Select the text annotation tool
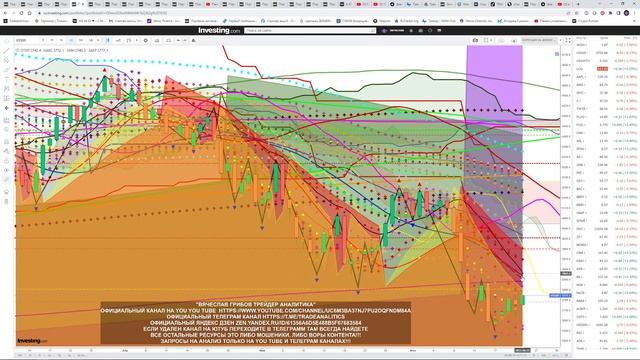The image size is (640, 360). tap(6, 79)
